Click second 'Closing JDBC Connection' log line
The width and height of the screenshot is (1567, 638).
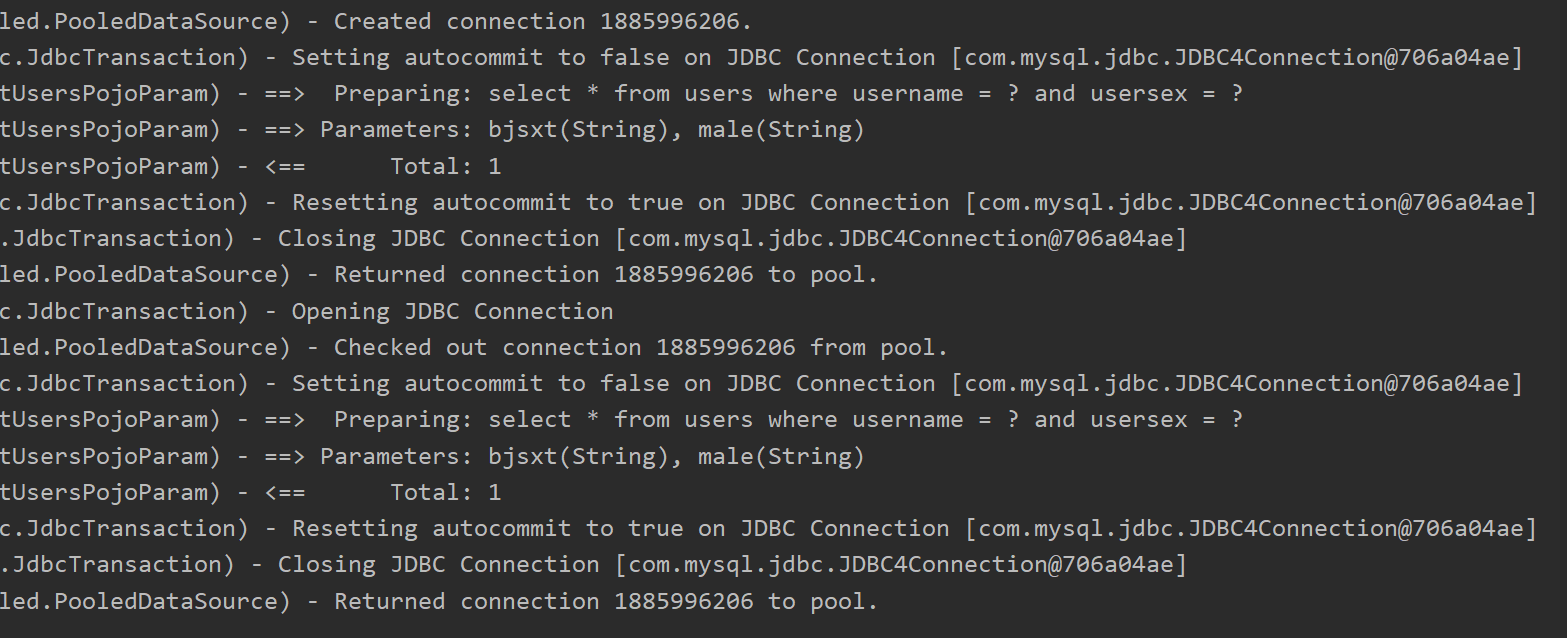coord(593,564)
